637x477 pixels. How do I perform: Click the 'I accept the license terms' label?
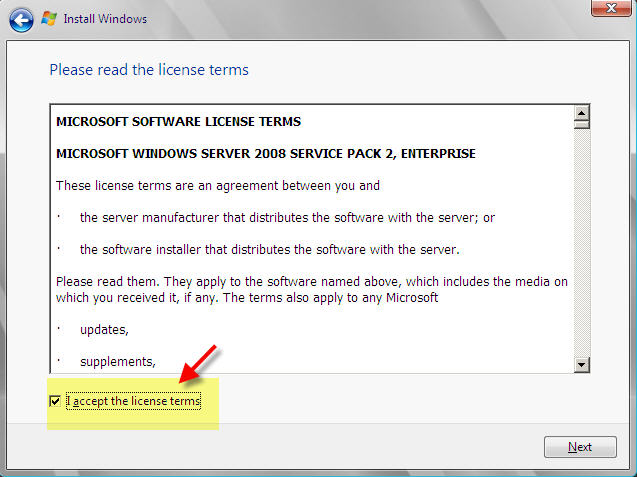(x=133, y=401)
